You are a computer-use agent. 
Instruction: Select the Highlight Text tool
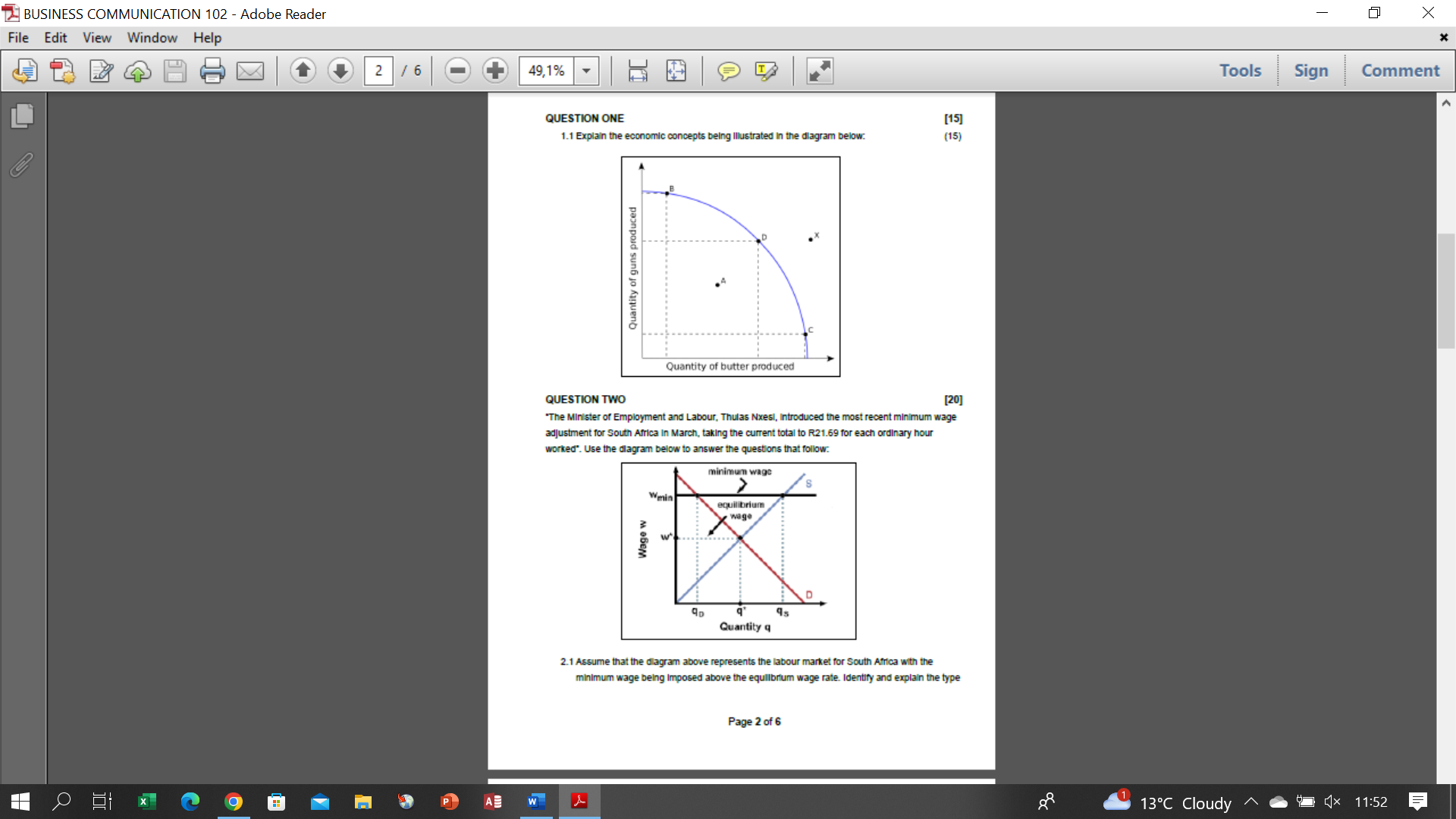(x=767, y=71)
